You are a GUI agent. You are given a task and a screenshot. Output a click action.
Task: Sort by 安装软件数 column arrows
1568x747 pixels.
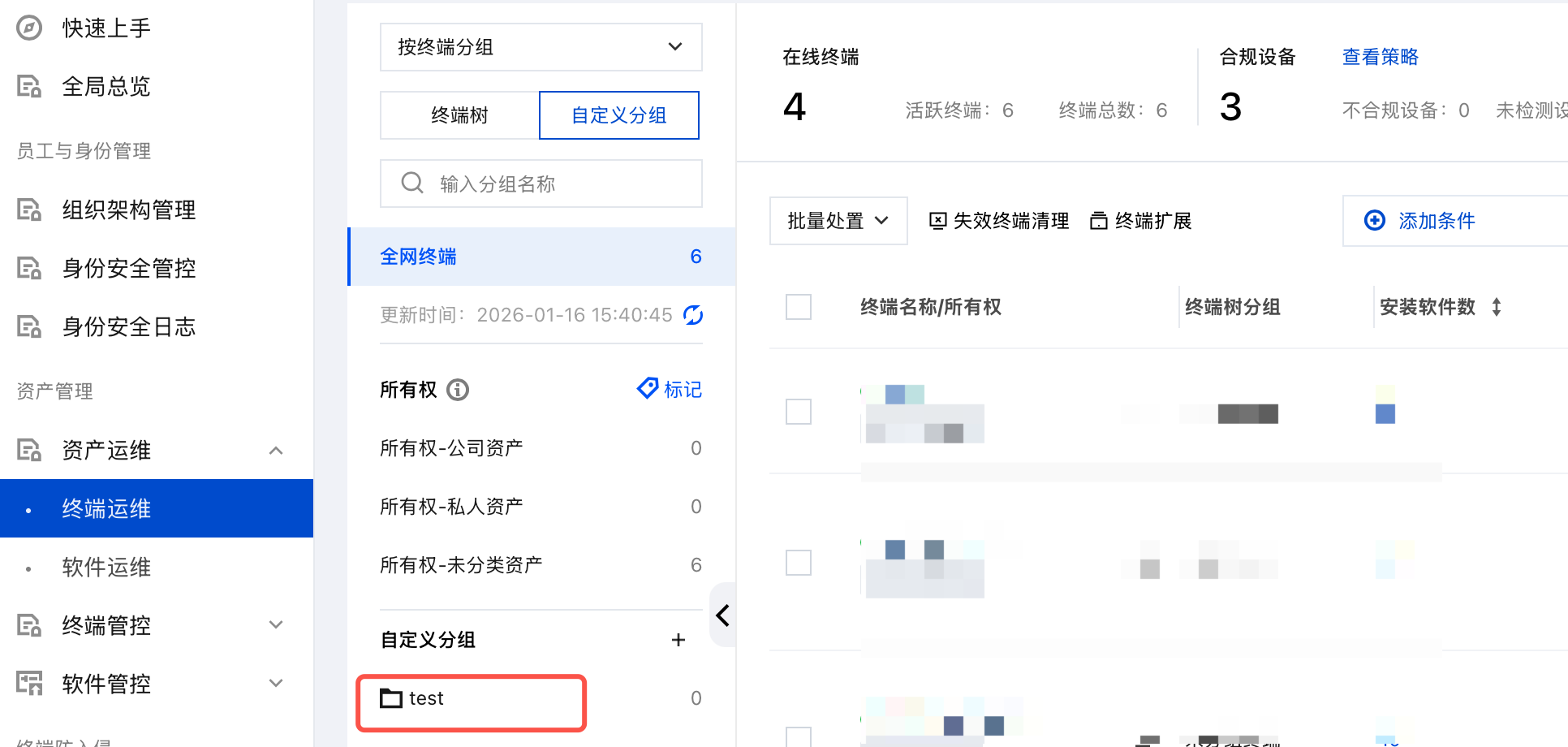1497,307
